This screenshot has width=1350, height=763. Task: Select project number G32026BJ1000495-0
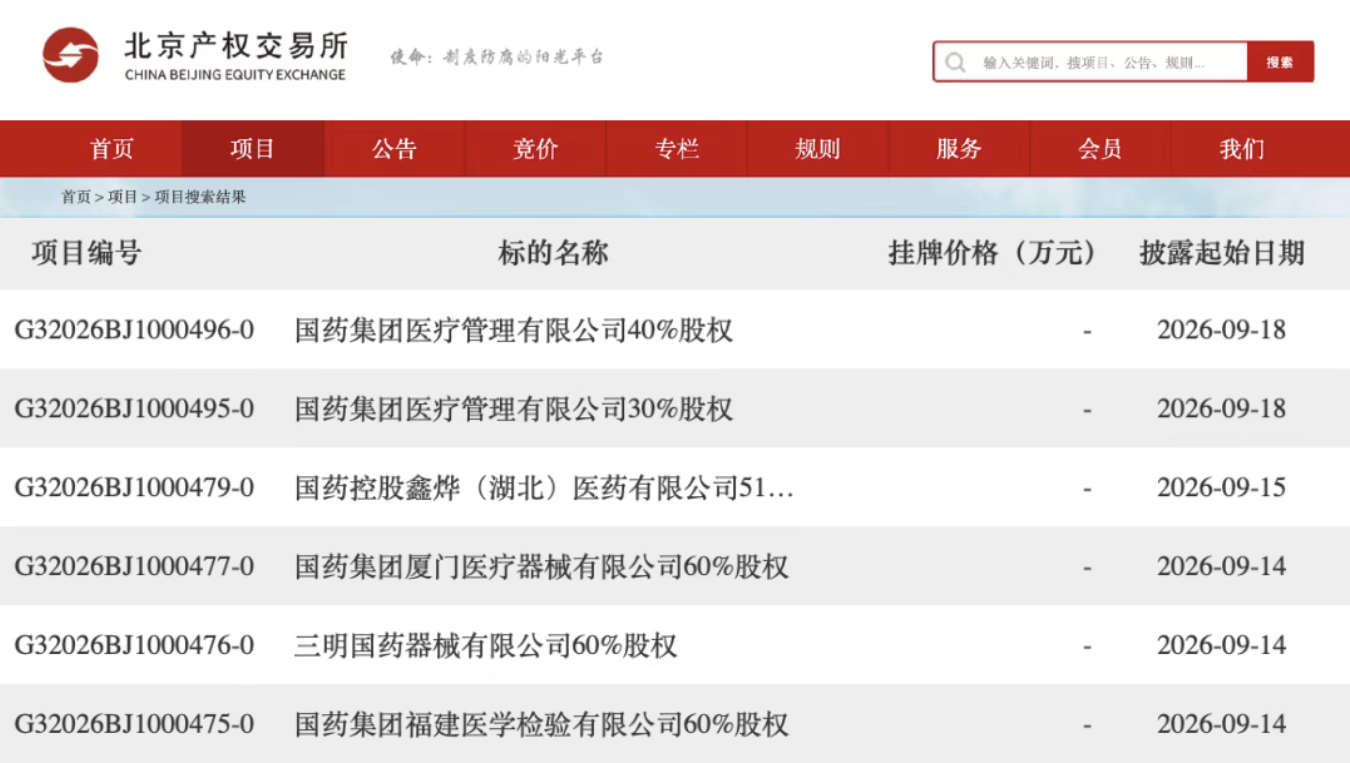pos(134,409)
